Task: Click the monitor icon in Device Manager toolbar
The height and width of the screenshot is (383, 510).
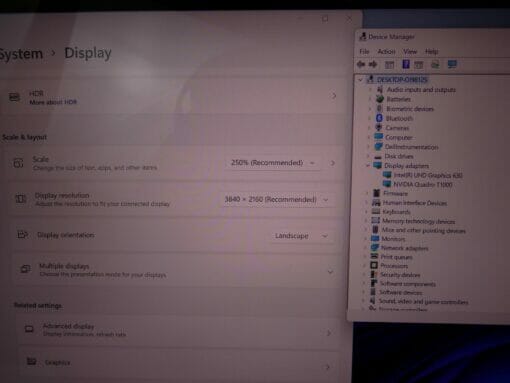Action: (x=452, y=64)
